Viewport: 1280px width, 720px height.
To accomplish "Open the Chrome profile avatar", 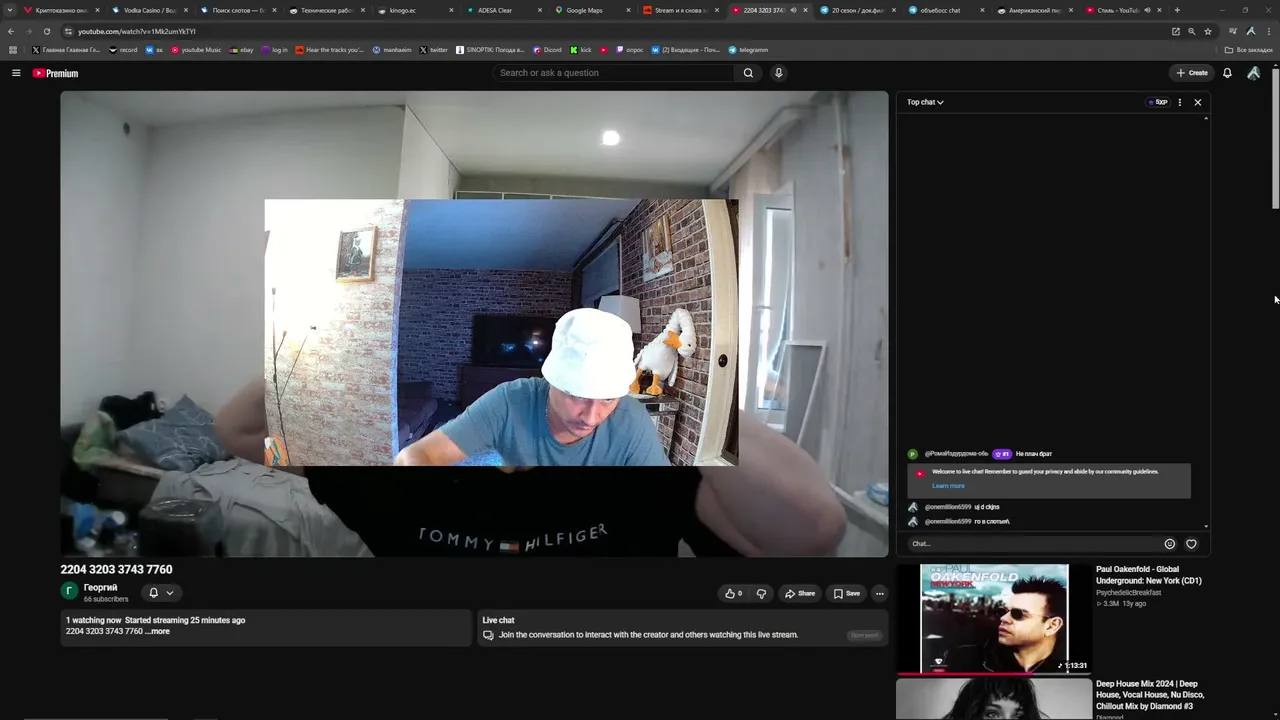I will [1251, 31].
